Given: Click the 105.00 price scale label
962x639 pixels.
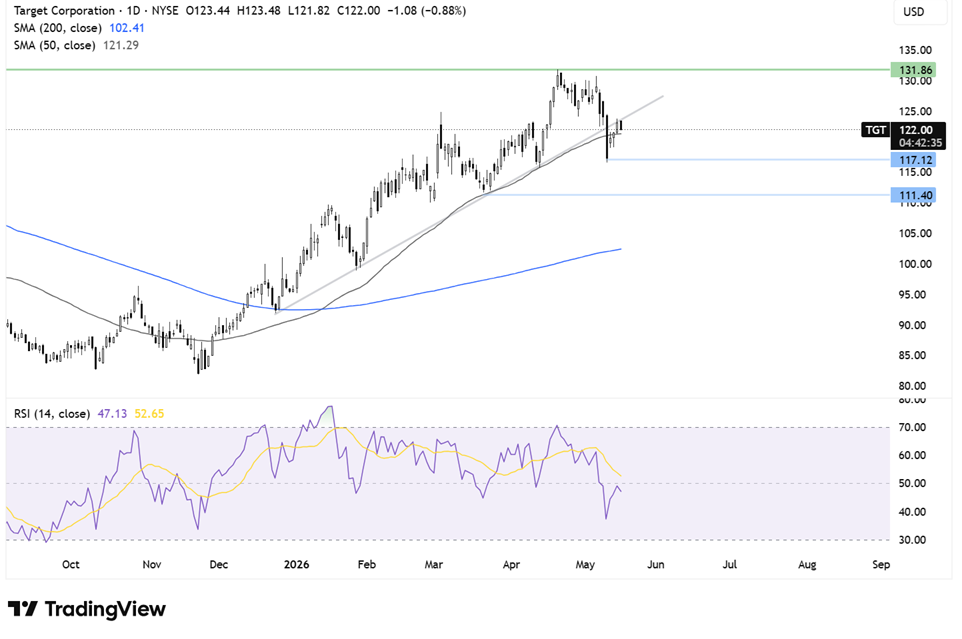Looking at the screenshot, I should 915,234.
